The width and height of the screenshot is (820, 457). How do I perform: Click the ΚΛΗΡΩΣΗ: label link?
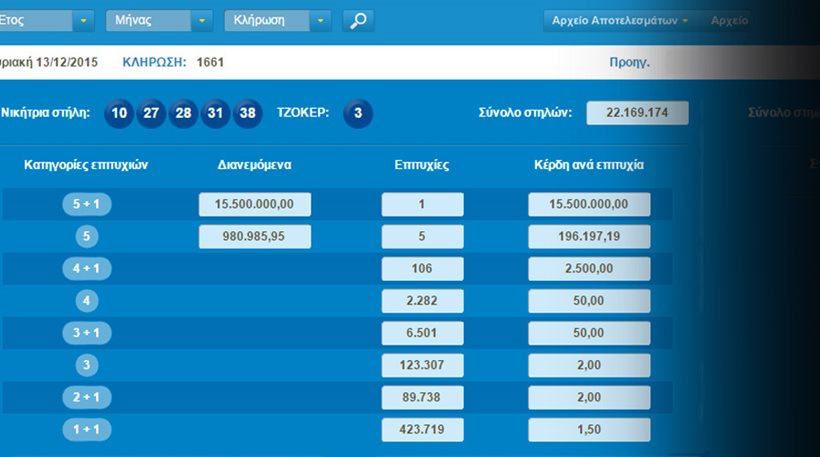pos(154,62)
